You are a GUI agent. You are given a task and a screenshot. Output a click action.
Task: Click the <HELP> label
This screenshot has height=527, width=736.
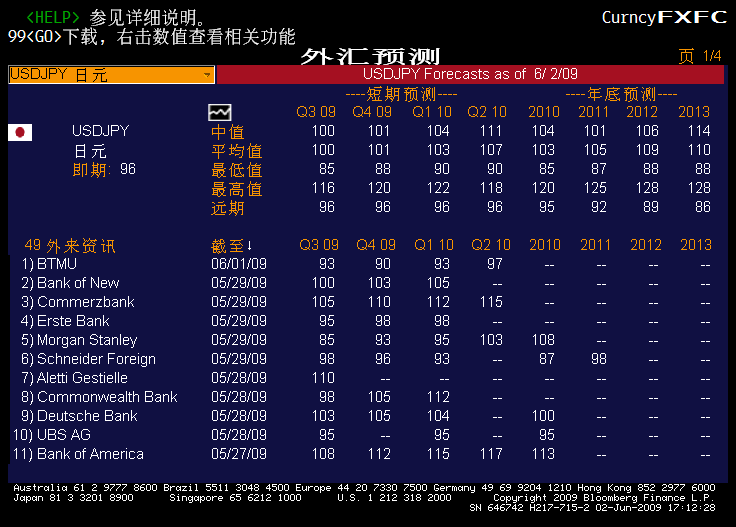(53, 17)
